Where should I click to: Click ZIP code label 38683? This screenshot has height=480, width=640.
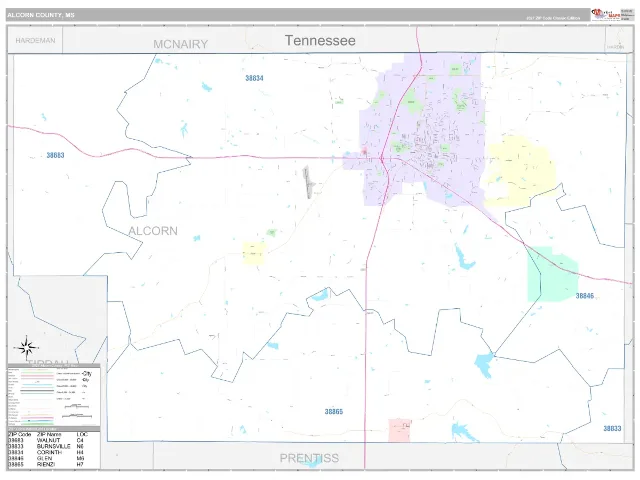(55, 155)
